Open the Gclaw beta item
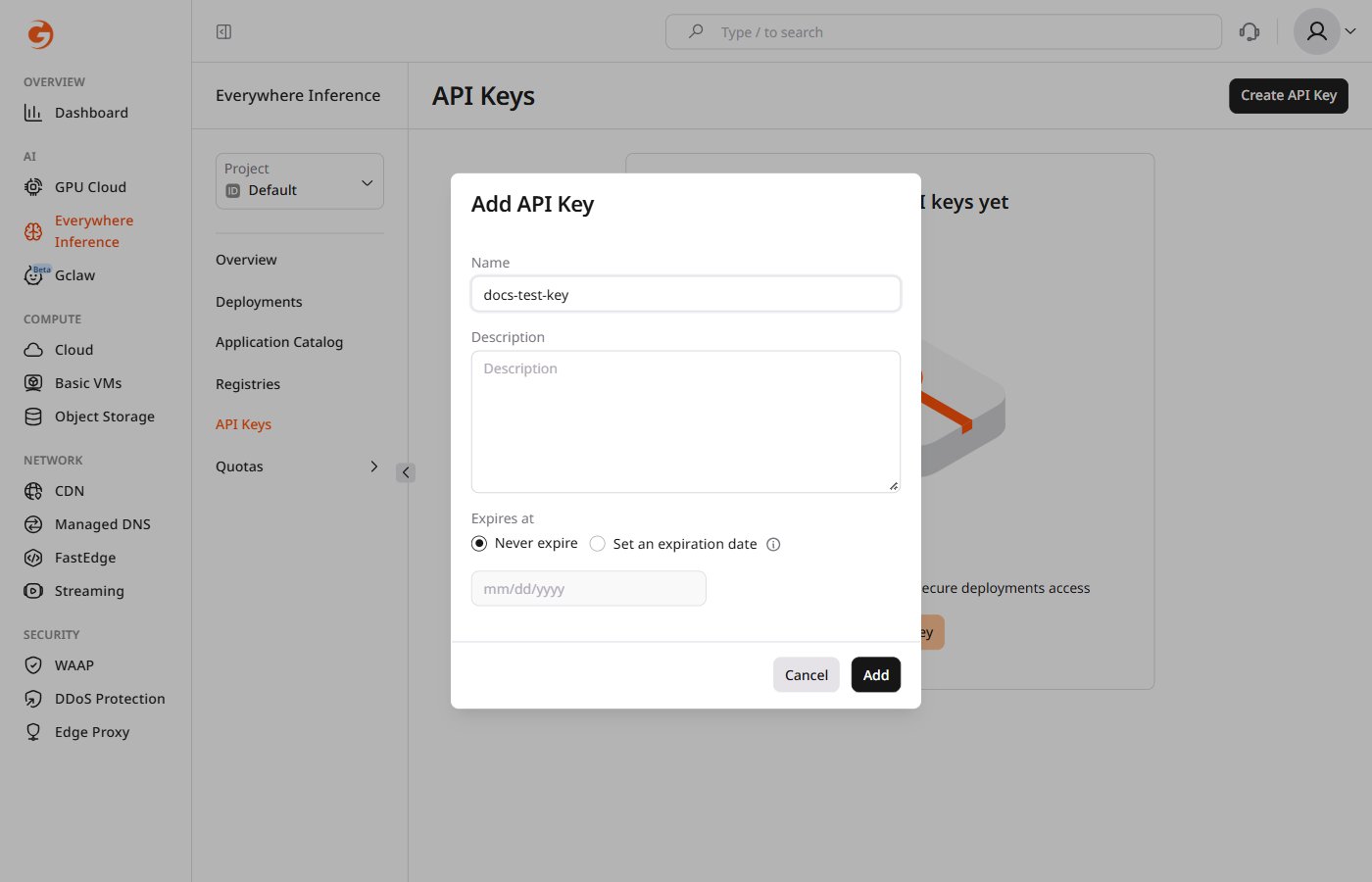The height and width of the screenshot is (882, 1372). 60,275
